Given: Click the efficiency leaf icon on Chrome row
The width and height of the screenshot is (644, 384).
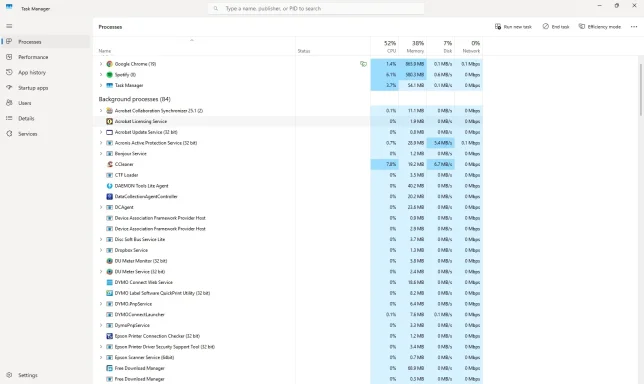Looking at the screenshot, I should click(x=363, y=64).
